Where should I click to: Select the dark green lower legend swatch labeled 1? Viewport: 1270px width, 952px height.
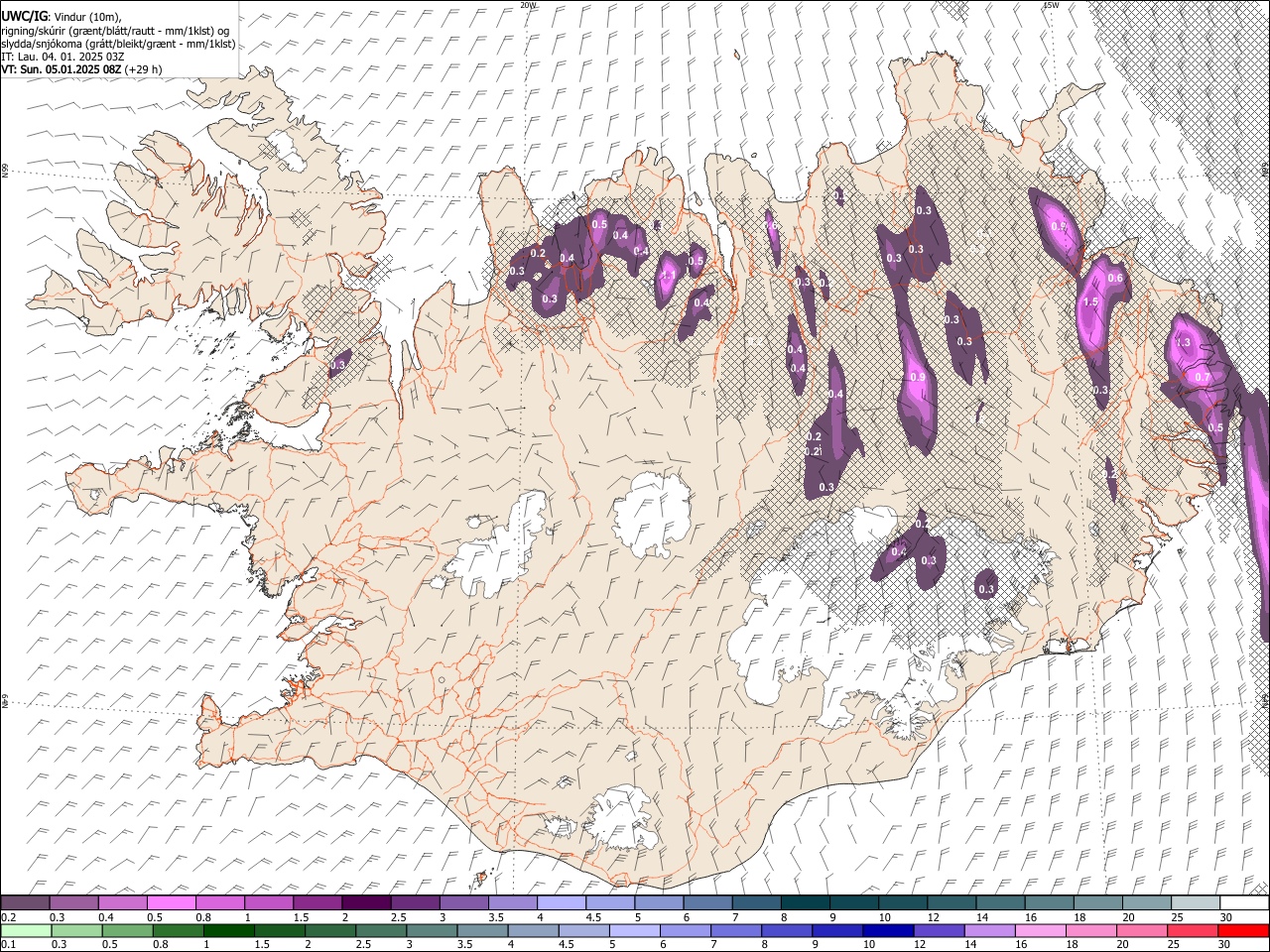[x=229, y=931]
